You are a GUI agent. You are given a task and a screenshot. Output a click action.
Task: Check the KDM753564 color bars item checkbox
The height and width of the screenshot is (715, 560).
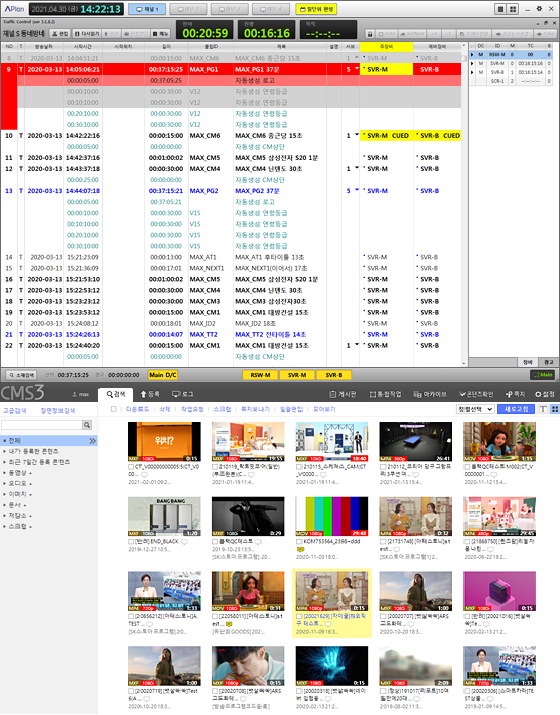point(299,542)
